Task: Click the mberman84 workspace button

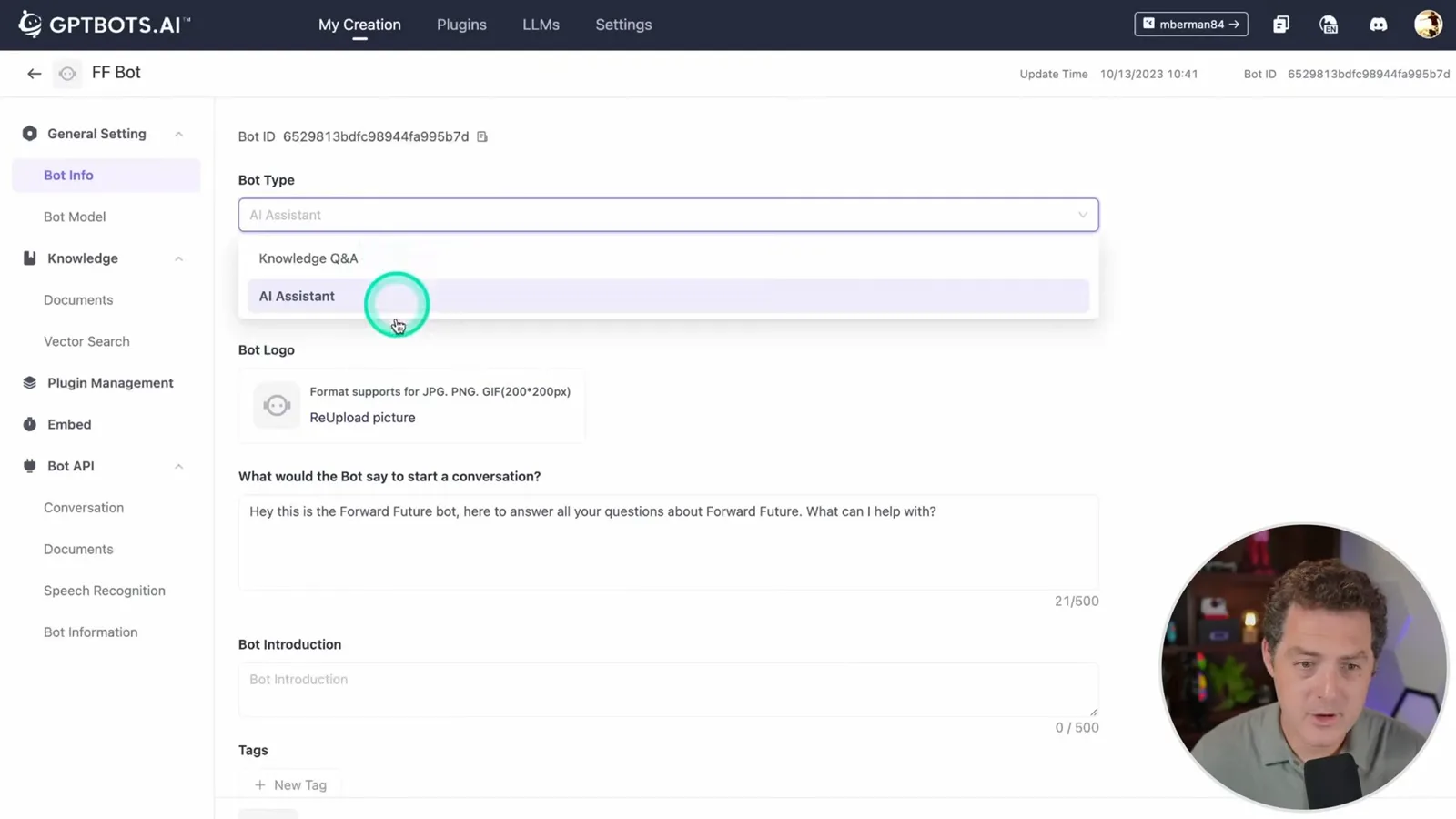Action: (1190, 25)
